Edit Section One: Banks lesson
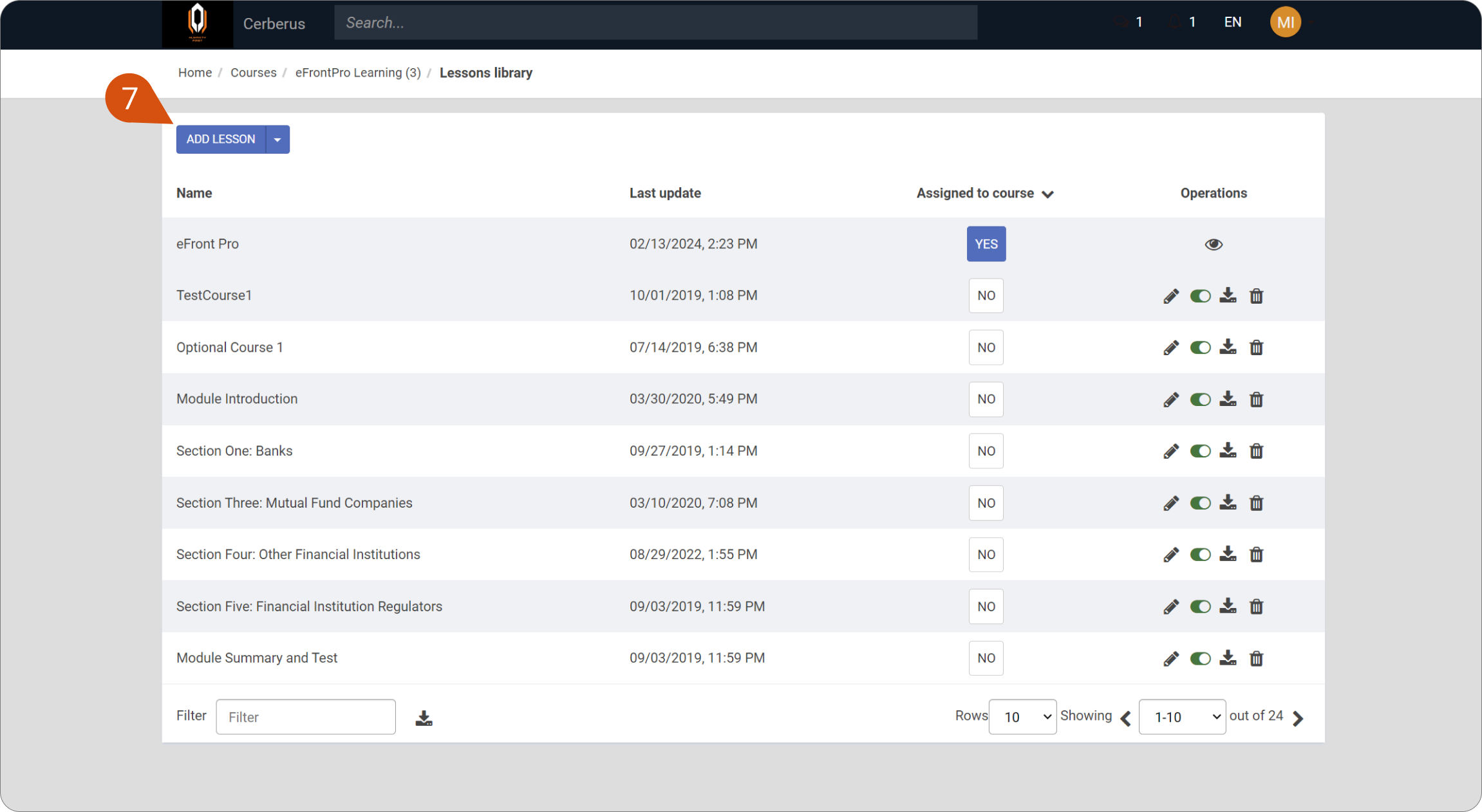The height and width of the screenshot is (812, 1482). point(1171,451)
